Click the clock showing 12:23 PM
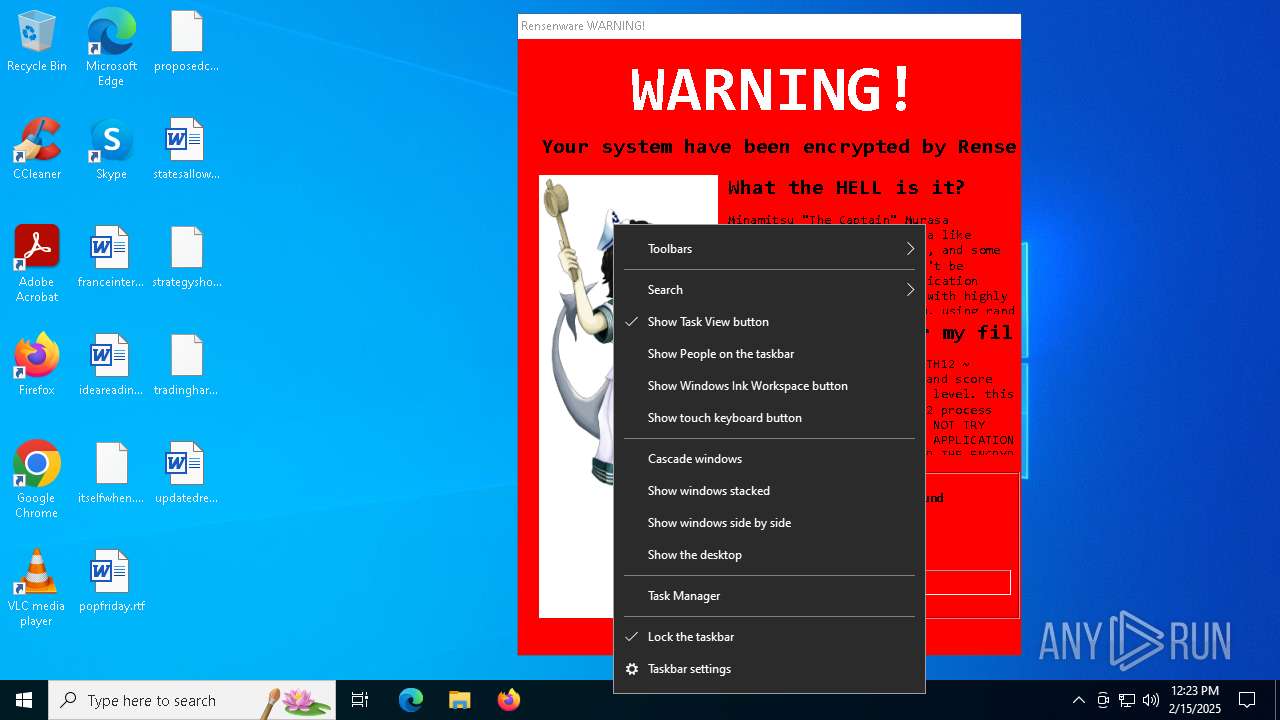The image size is (1280, 720). (1194, 700)
